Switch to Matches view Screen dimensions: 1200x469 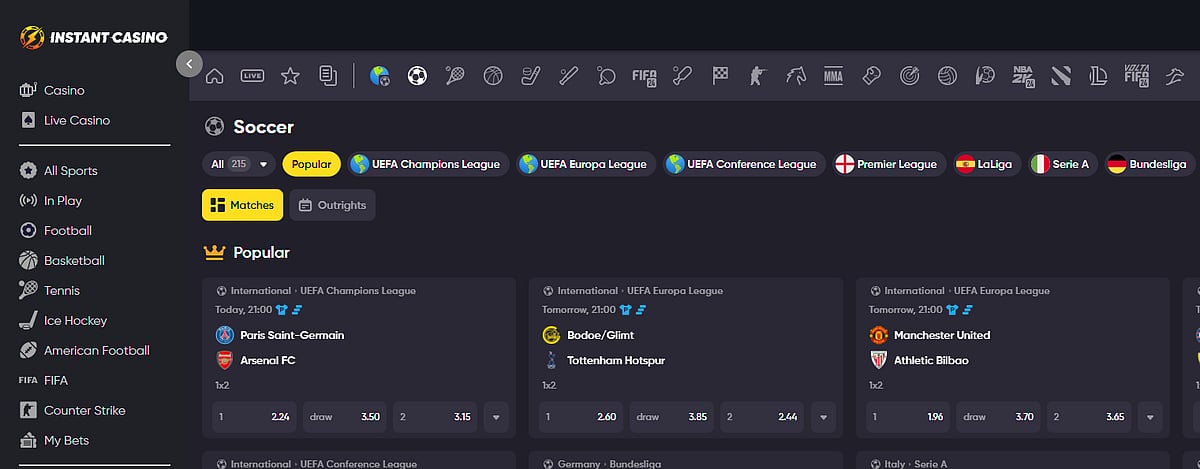point(243,205)
